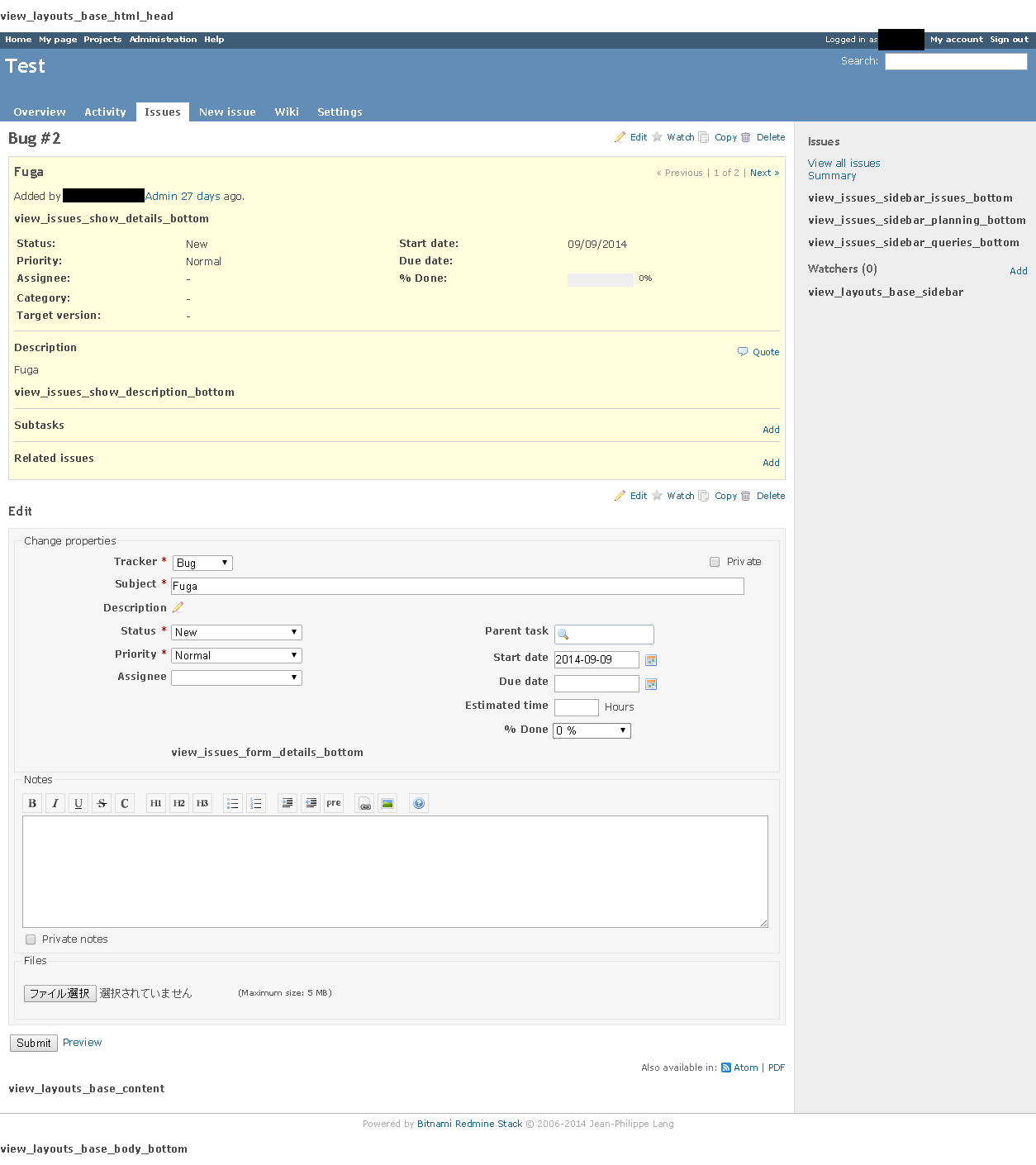
Task: Click the preformatted text (pre) icon
Action: (333, 802)
